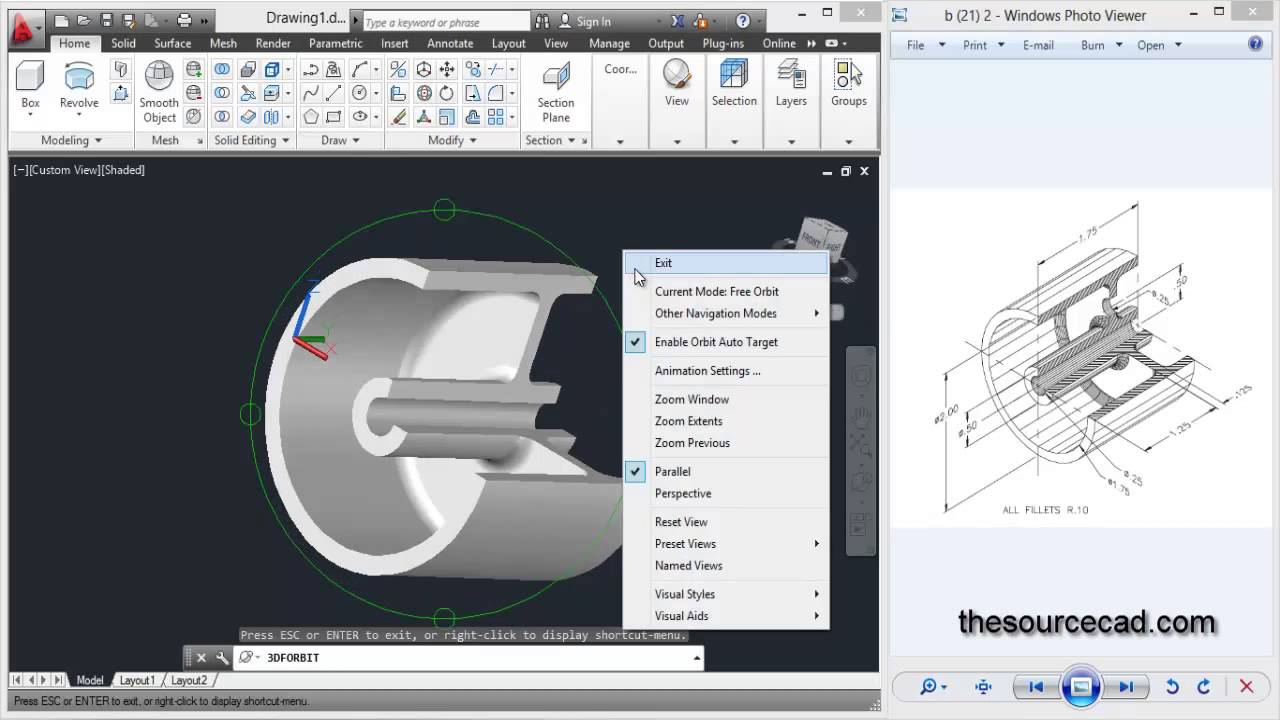Select the Move tool in Modify
The width and height of the screenshot is (1280, 720).
[x=447, y=69]
